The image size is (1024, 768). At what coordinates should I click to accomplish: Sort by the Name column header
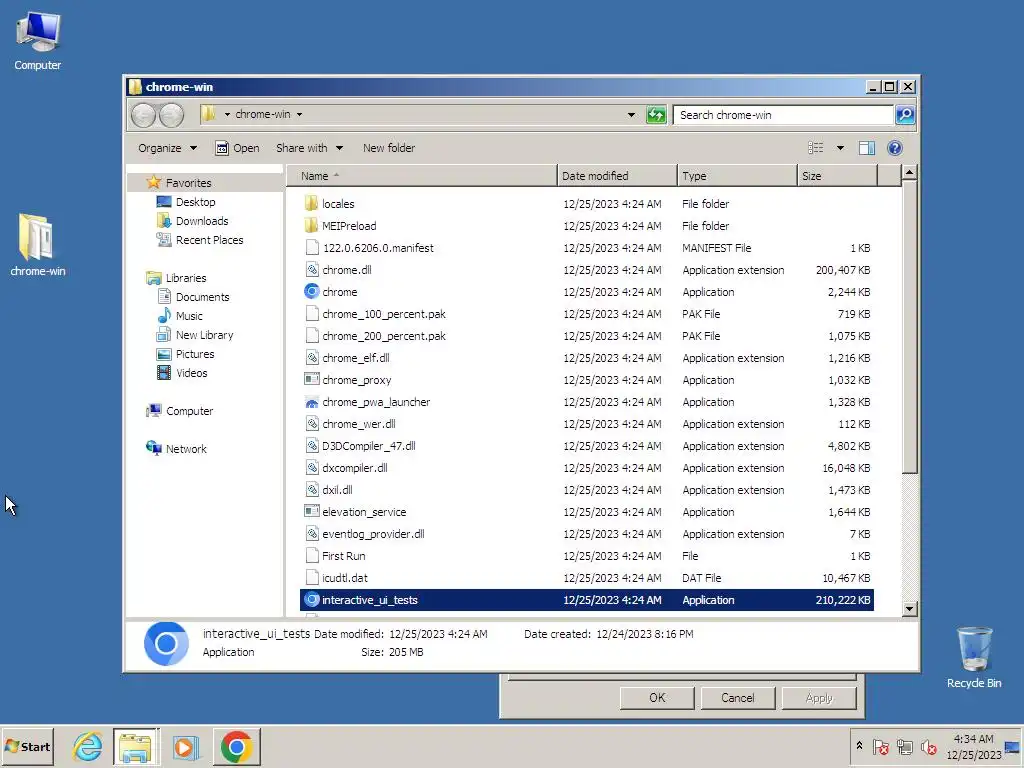422,176
